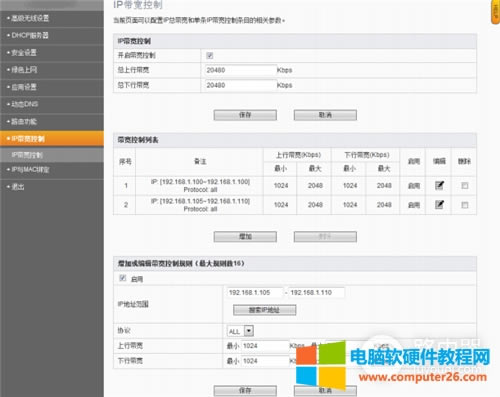
Task: Edit bandwidth rule number 2
Action: (439, 204)
